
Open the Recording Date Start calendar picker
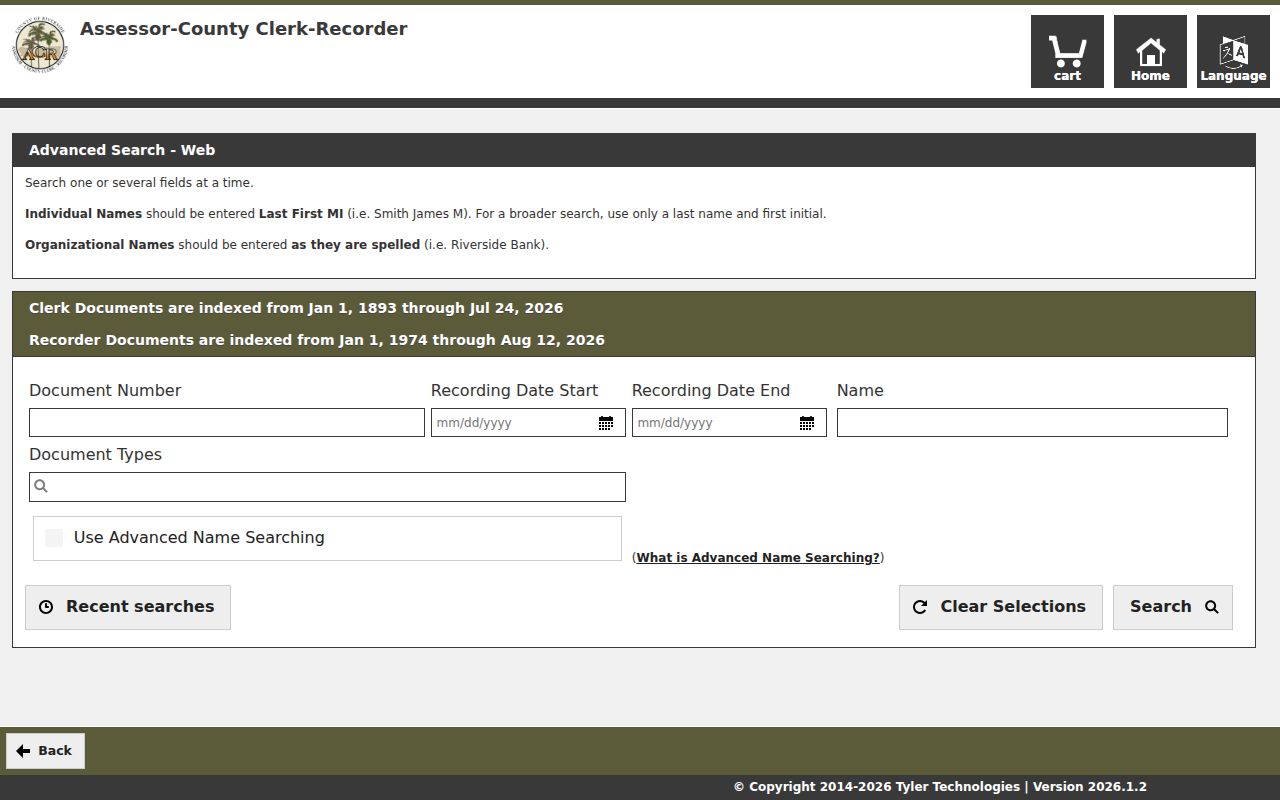pos(606,423)
